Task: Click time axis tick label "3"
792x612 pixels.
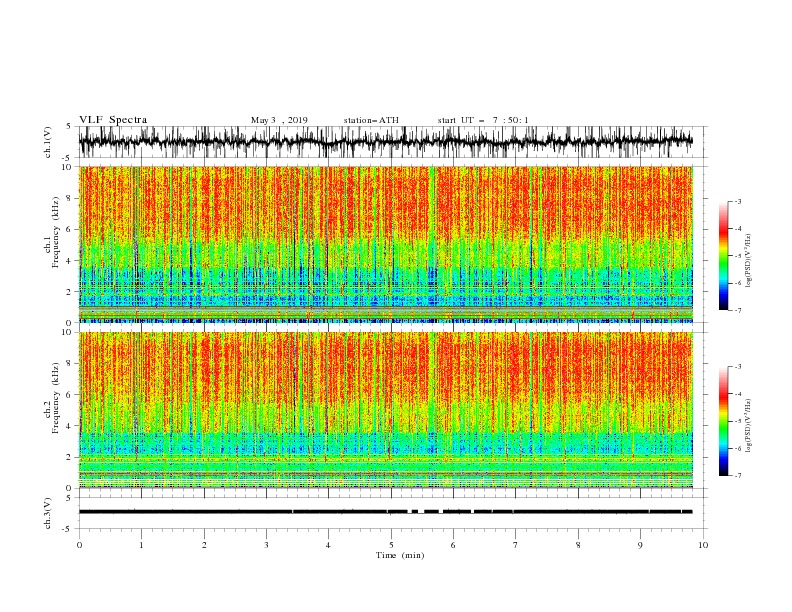Action: (x=266, y=545)
